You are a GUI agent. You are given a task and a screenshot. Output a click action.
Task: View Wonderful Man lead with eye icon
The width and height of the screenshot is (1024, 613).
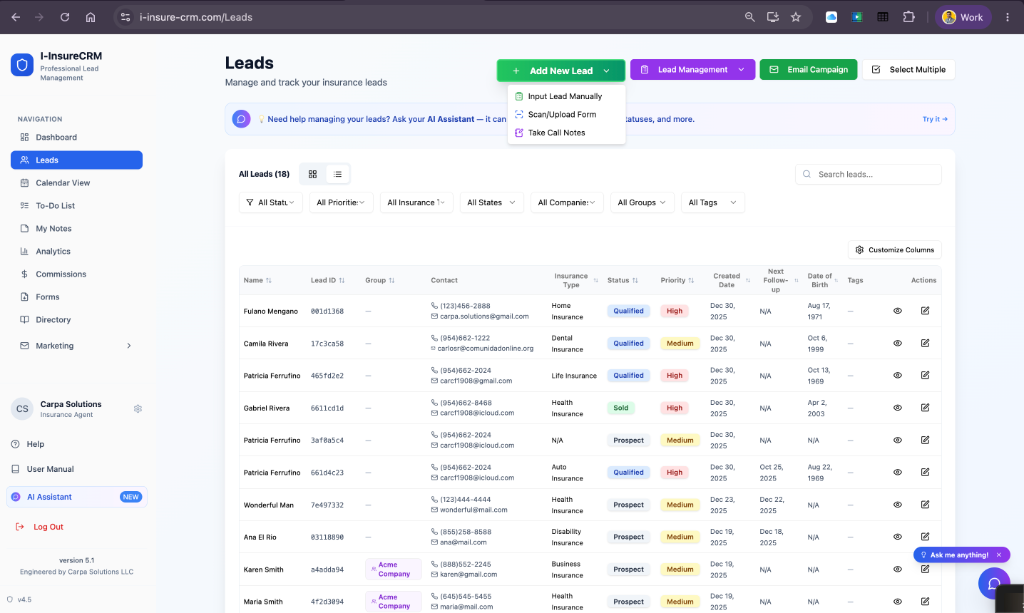pos(897,505)
